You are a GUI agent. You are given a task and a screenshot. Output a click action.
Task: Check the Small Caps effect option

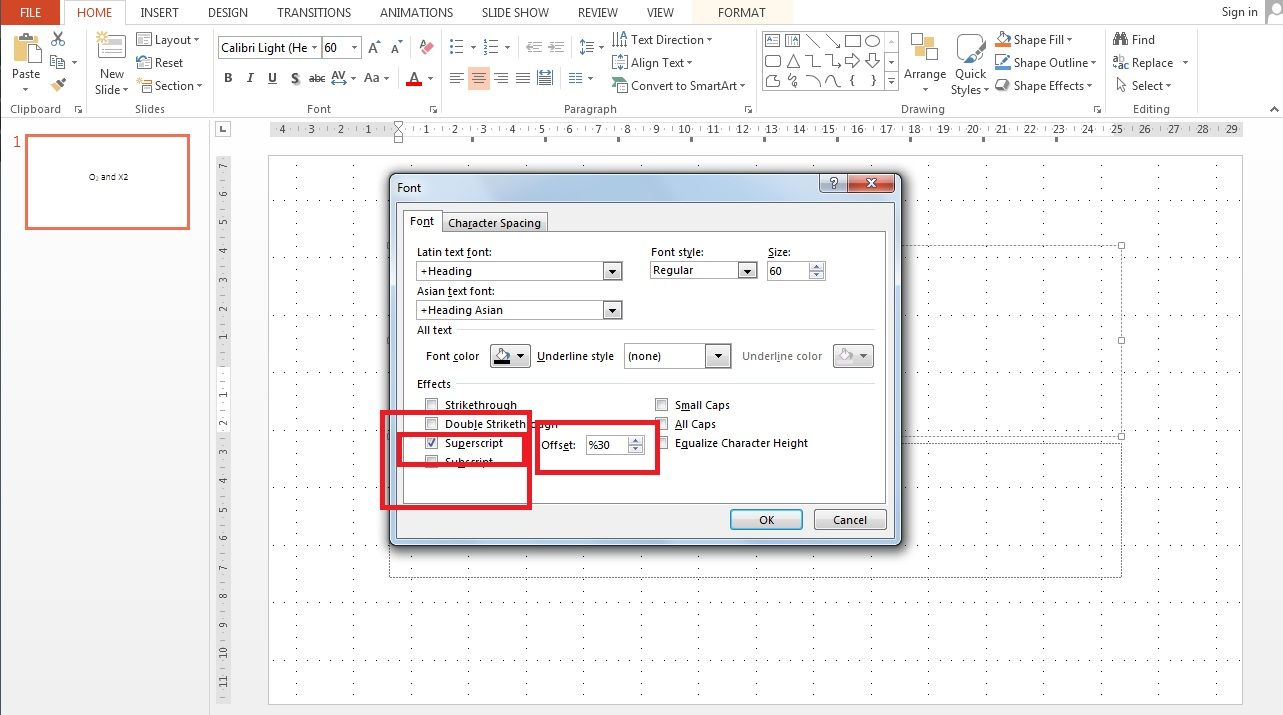click(662, 404)
